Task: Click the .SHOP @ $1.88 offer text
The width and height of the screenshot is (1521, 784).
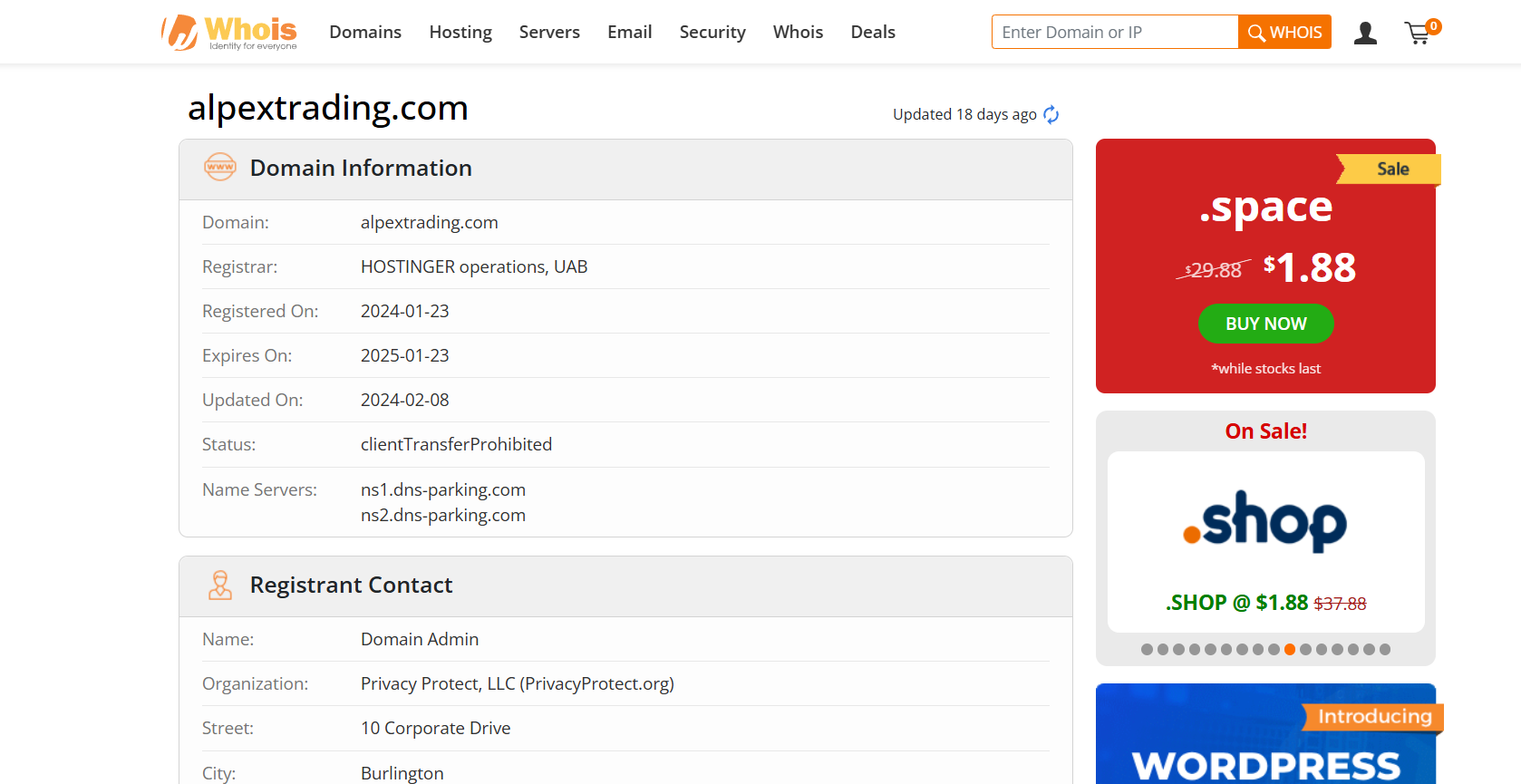Action: tap(1236, 603)
